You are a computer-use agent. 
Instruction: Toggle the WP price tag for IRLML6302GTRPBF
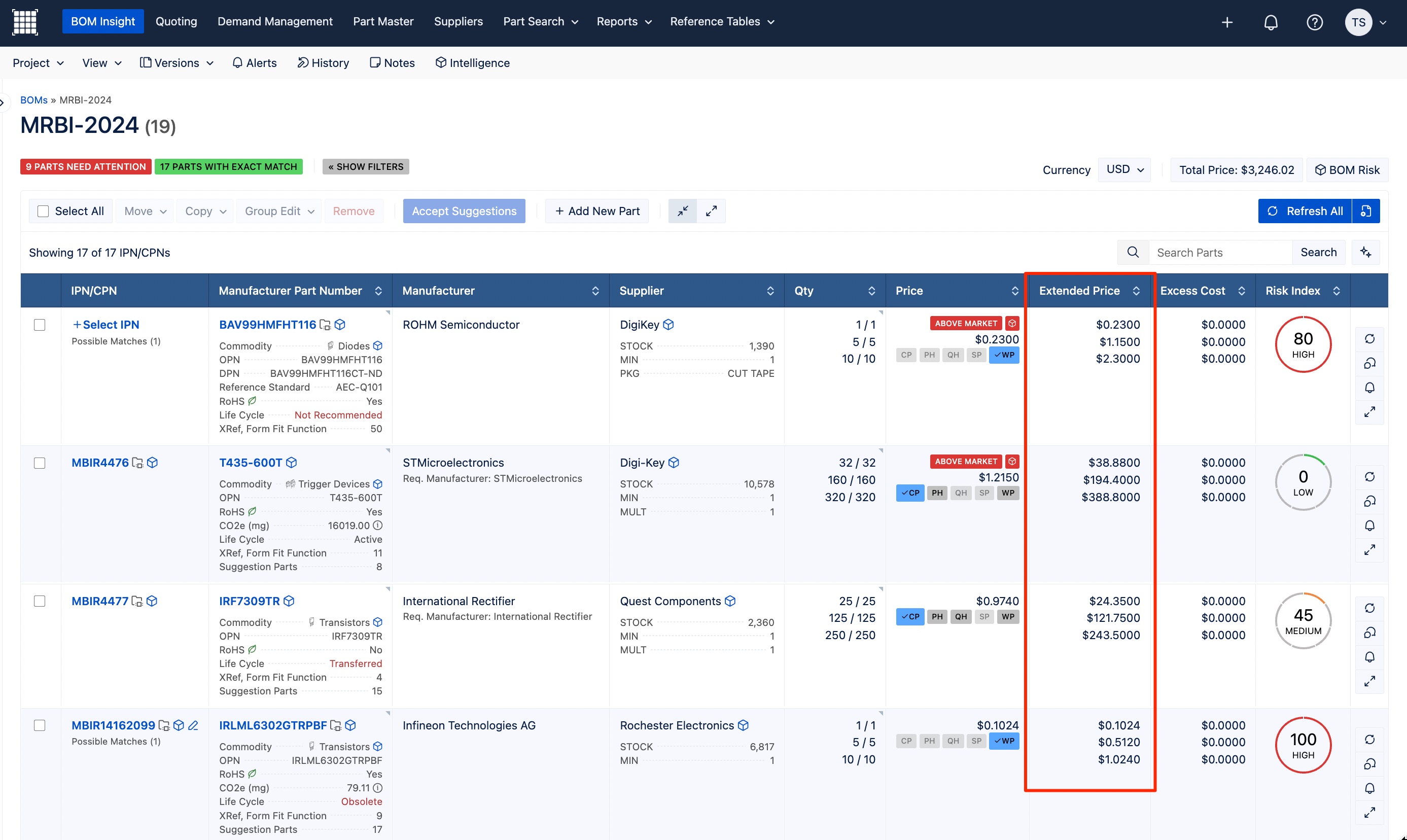1003,741
